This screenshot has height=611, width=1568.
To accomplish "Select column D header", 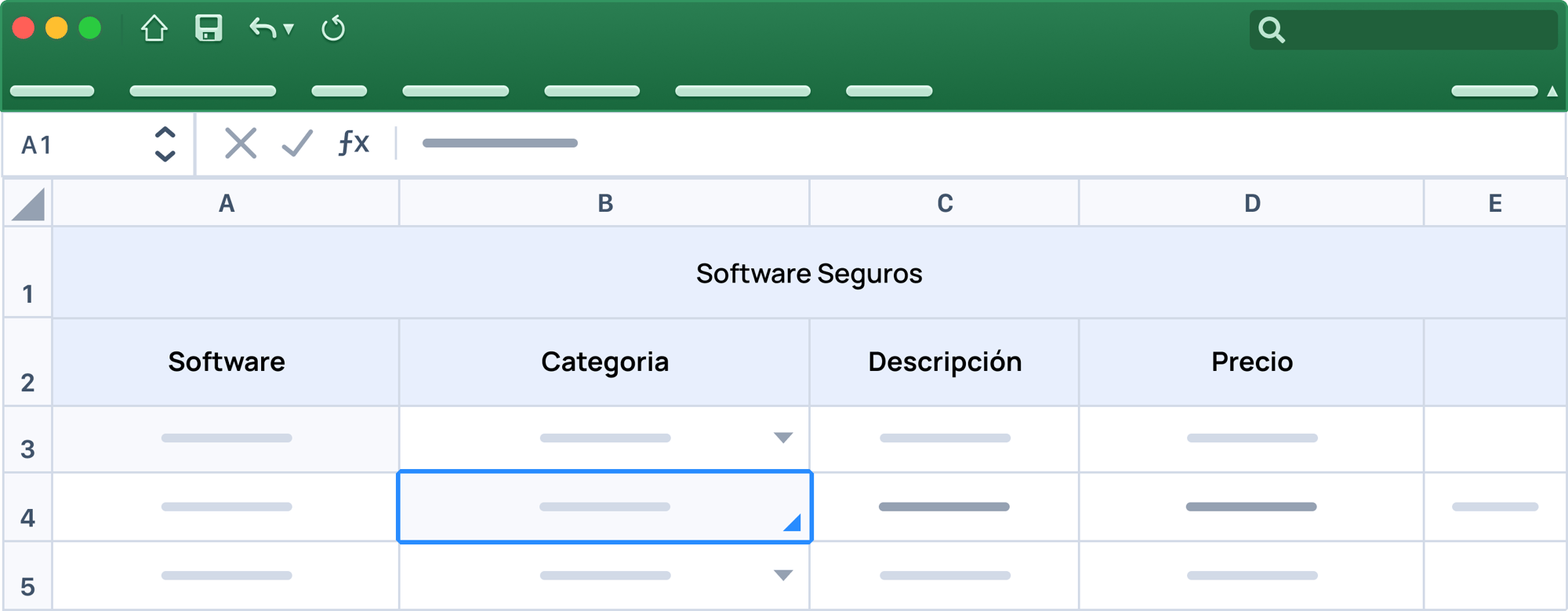I will click(x=1252, y=203).
